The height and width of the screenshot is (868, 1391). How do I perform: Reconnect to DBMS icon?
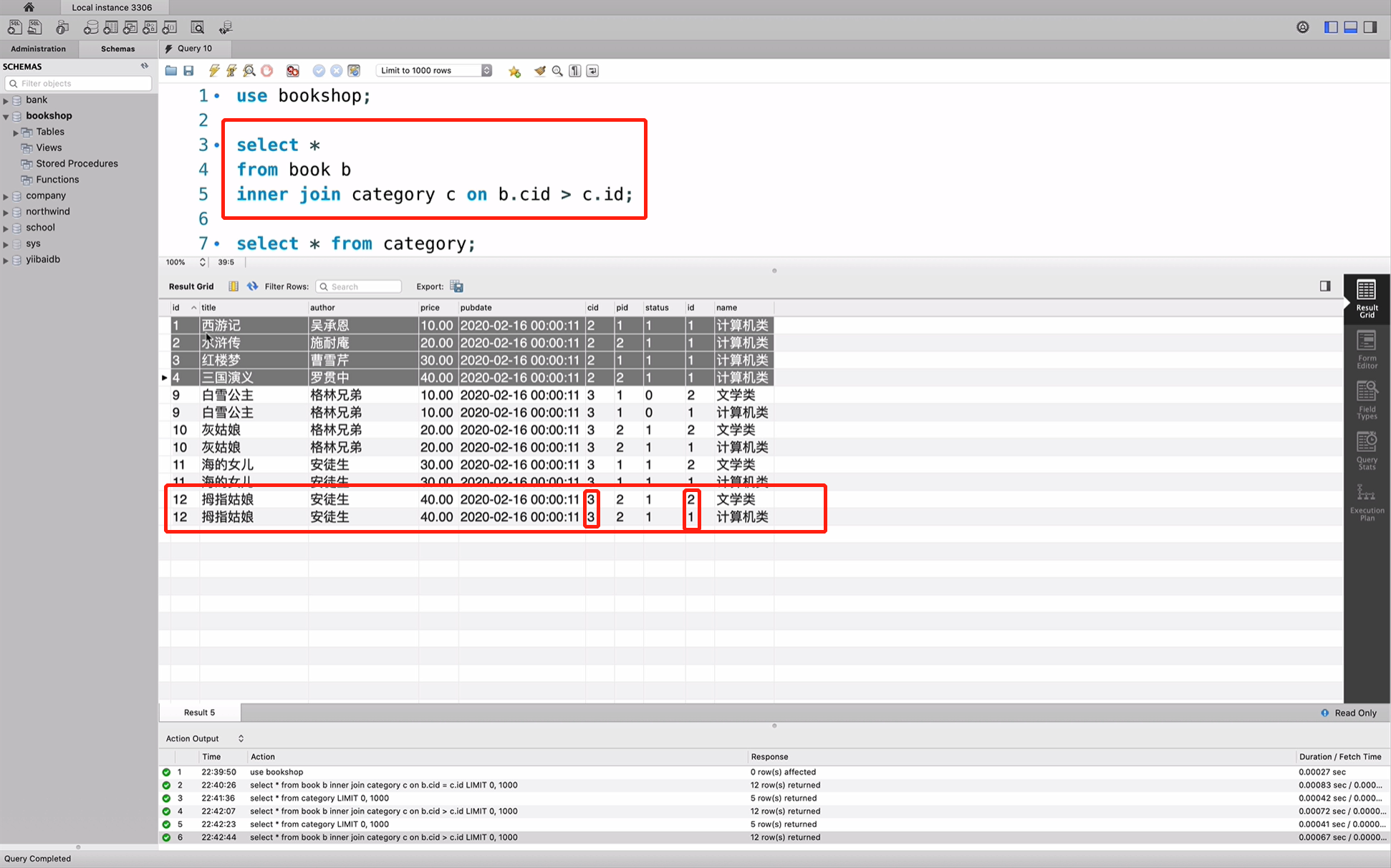click(x=226, y=27)
